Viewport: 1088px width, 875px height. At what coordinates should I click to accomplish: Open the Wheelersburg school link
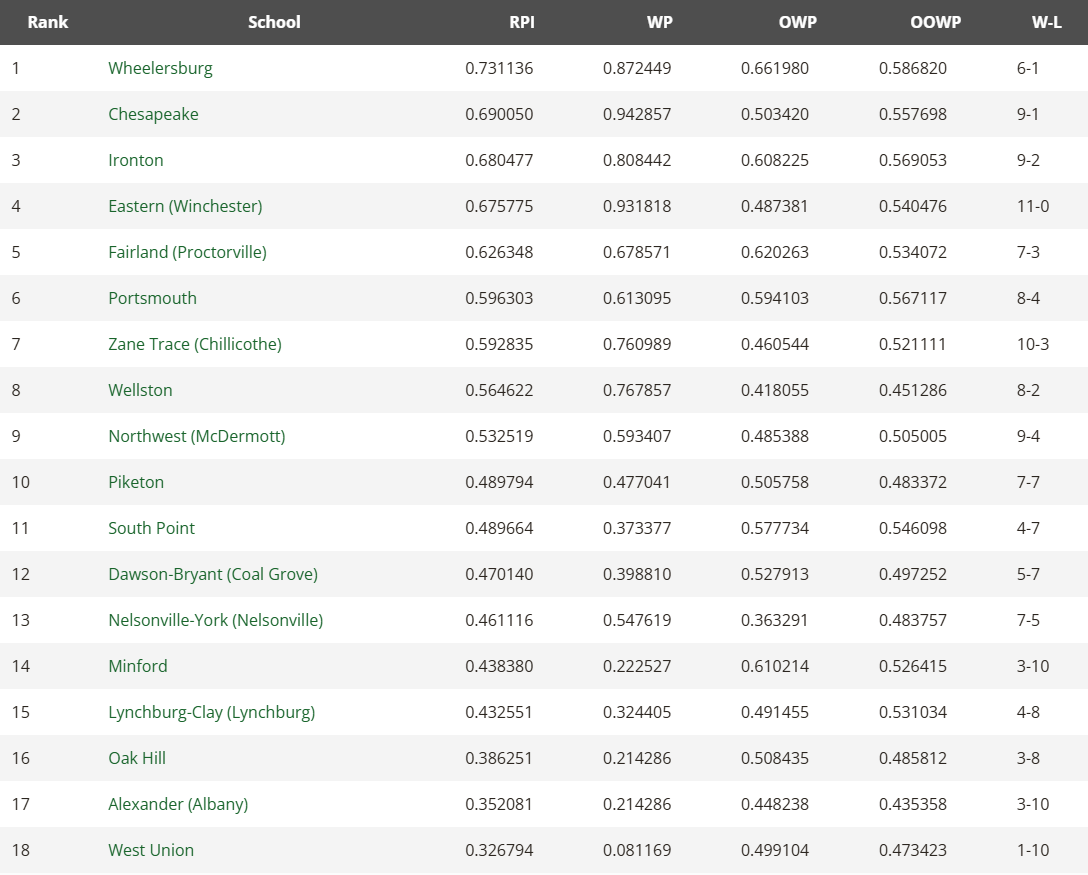click(x=160, y=68)
